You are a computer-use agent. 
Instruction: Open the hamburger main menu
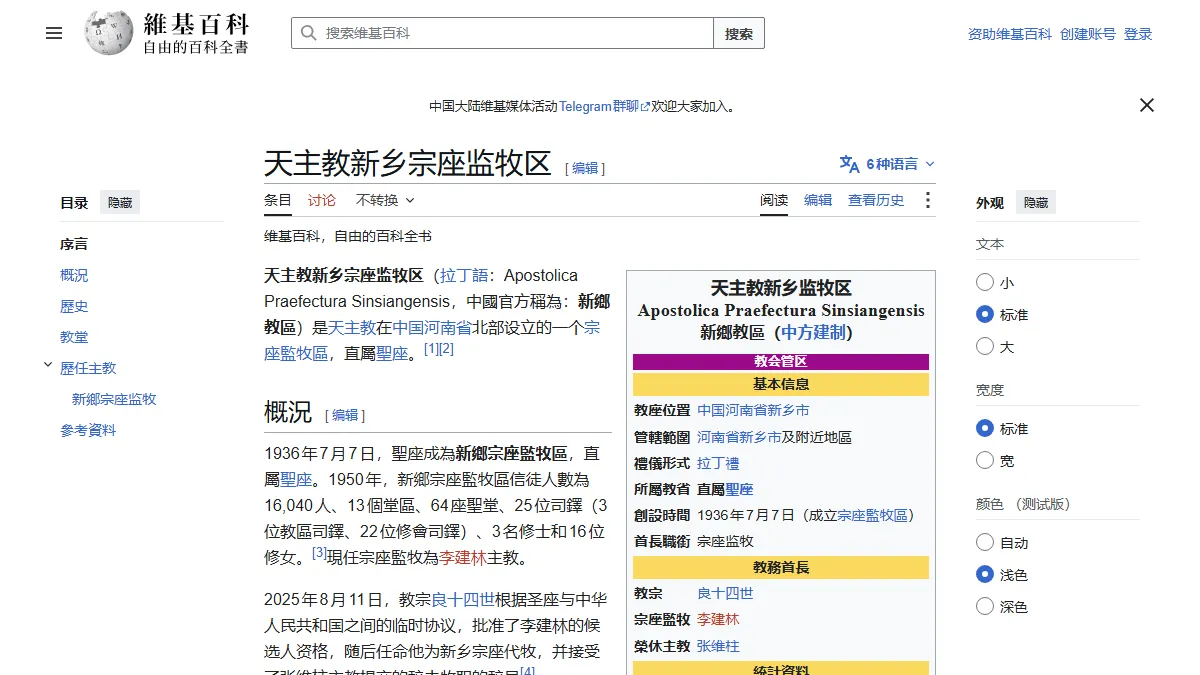(x=54, y=33)
